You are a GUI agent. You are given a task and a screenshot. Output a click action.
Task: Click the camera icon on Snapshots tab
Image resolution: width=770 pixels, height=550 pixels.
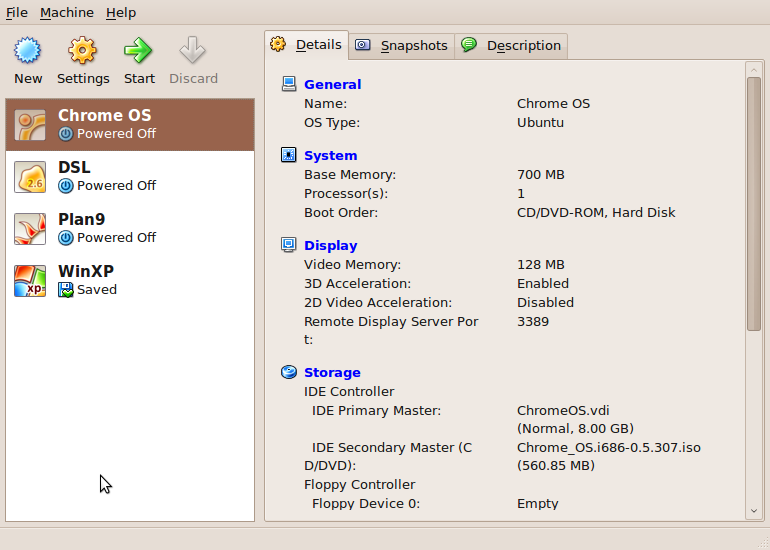pyautogui.click(x=362, y=45)
